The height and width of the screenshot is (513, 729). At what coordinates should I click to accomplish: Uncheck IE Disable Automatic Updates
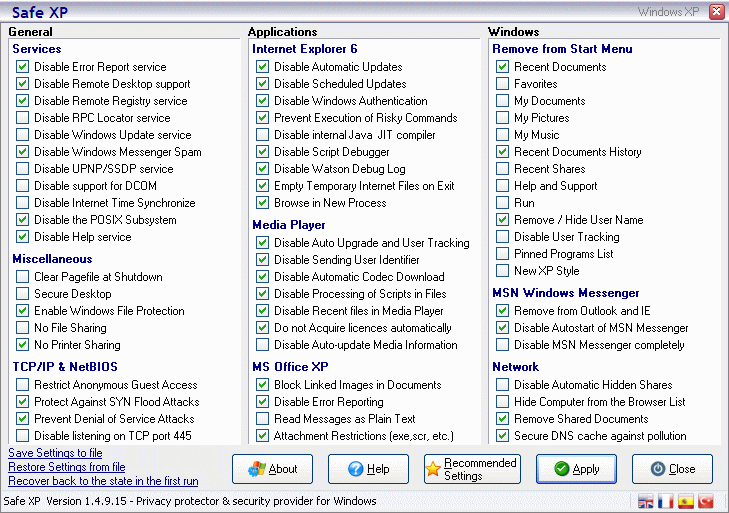pos(262,67)
